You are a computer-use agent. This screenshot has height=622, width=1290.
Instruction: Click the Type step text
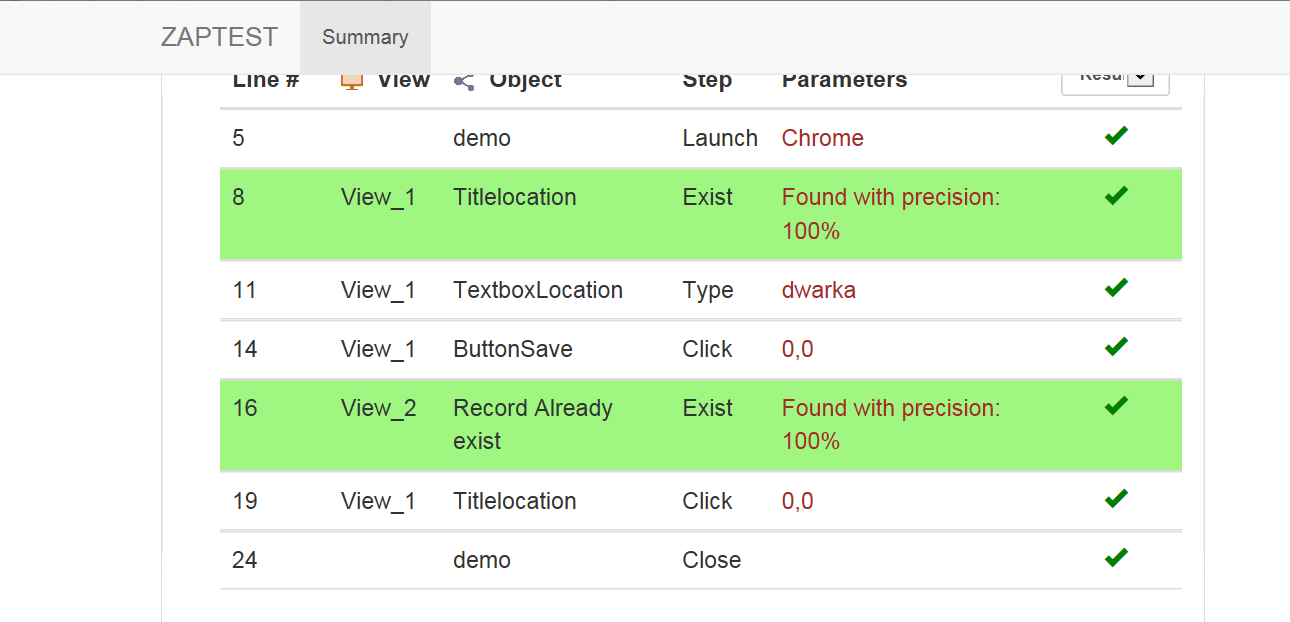pos(708,291)
